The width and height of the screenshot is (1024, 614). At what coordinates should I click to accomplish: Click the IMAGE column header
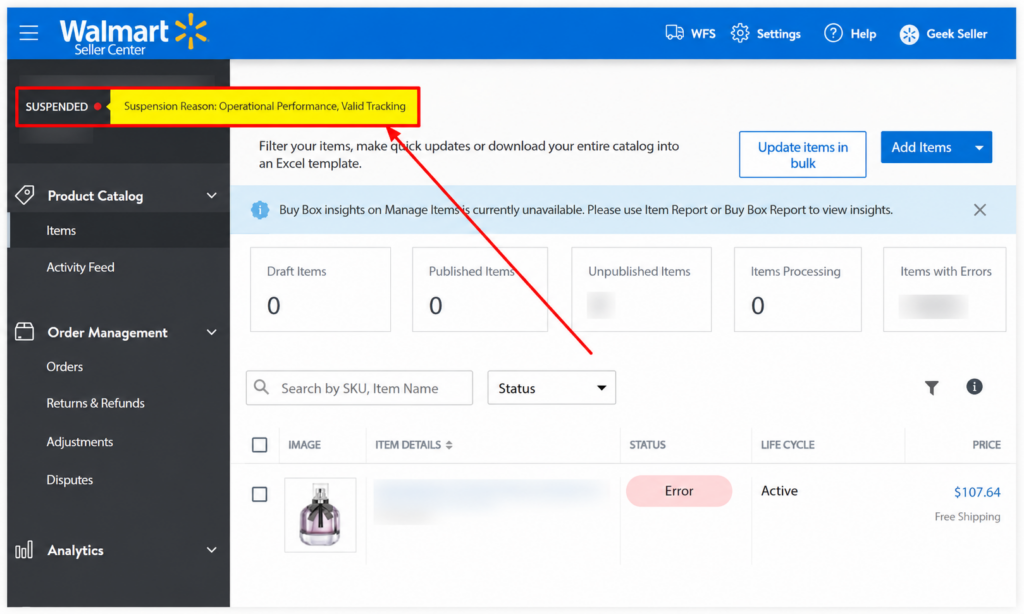pyautogui.click(x=304, y=445)
